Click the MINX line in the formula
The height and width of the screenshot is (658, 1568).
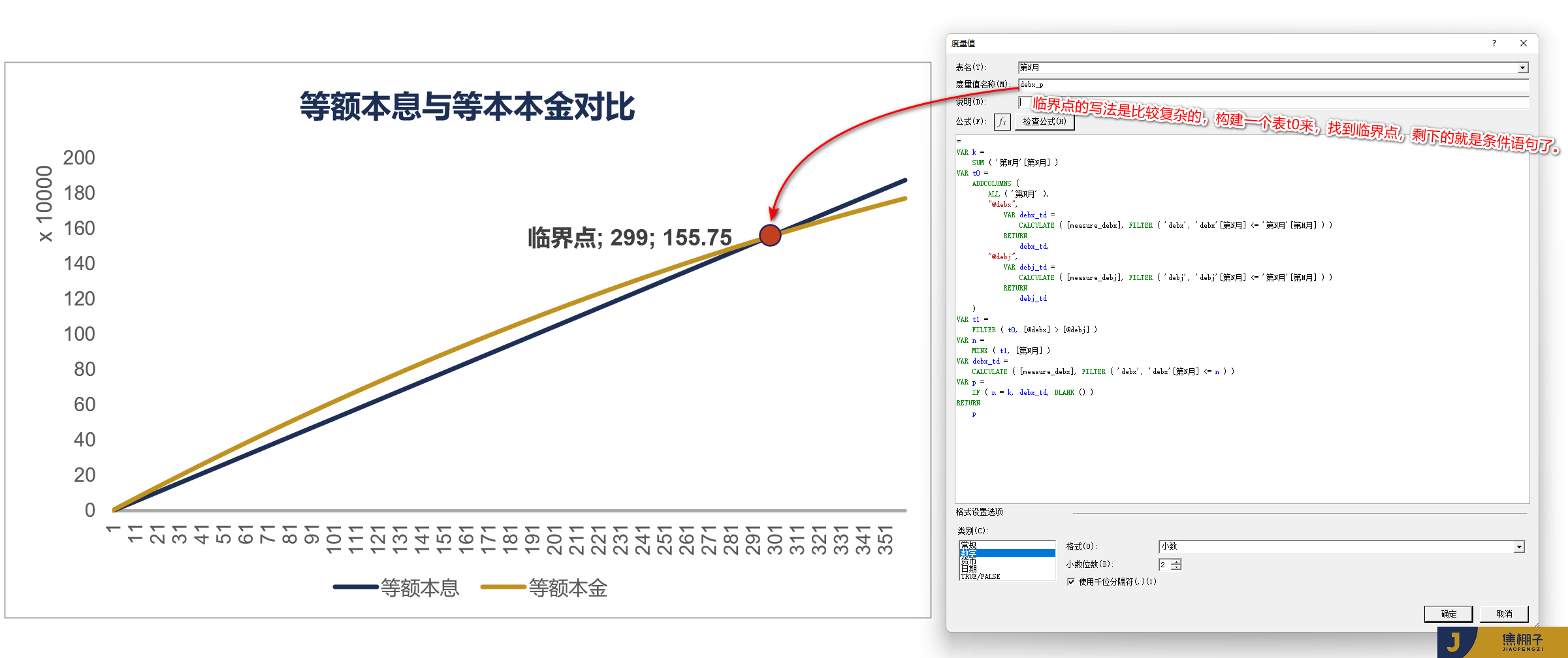[1011, 351]
